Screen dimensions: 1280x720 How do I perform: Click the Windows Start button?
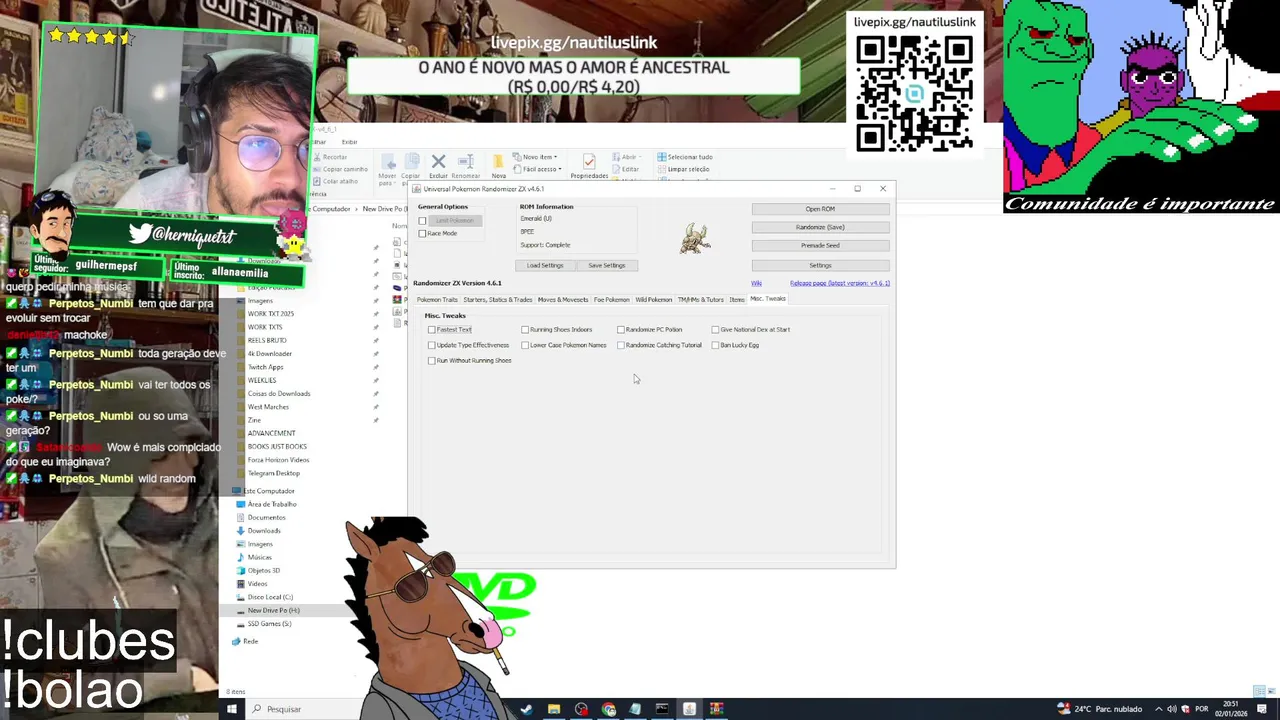(232, 709)
